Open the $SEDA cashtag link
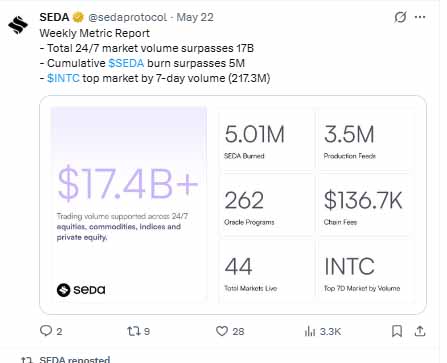The height and width of the screenshot is (363, 447). [126, 63]
